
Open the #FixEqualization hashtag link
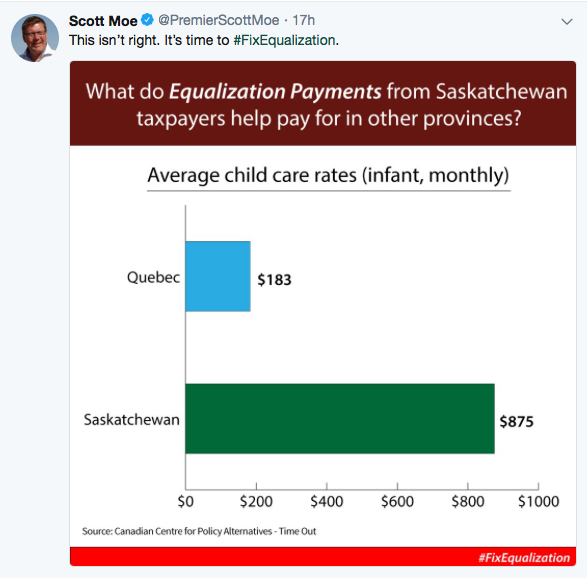(284, 40)
